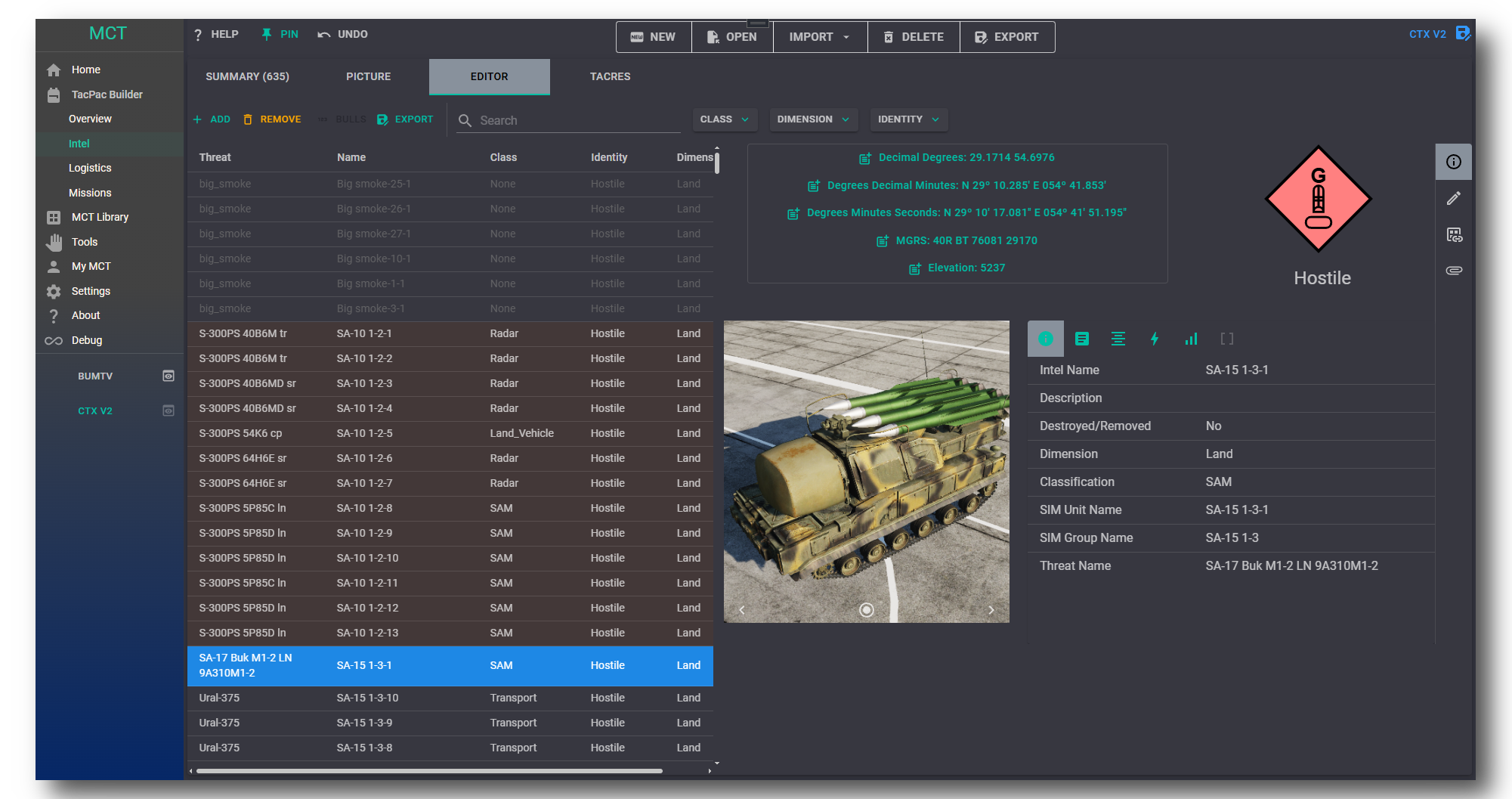
Task: Click the DELETE button
Action: point(913,37)
